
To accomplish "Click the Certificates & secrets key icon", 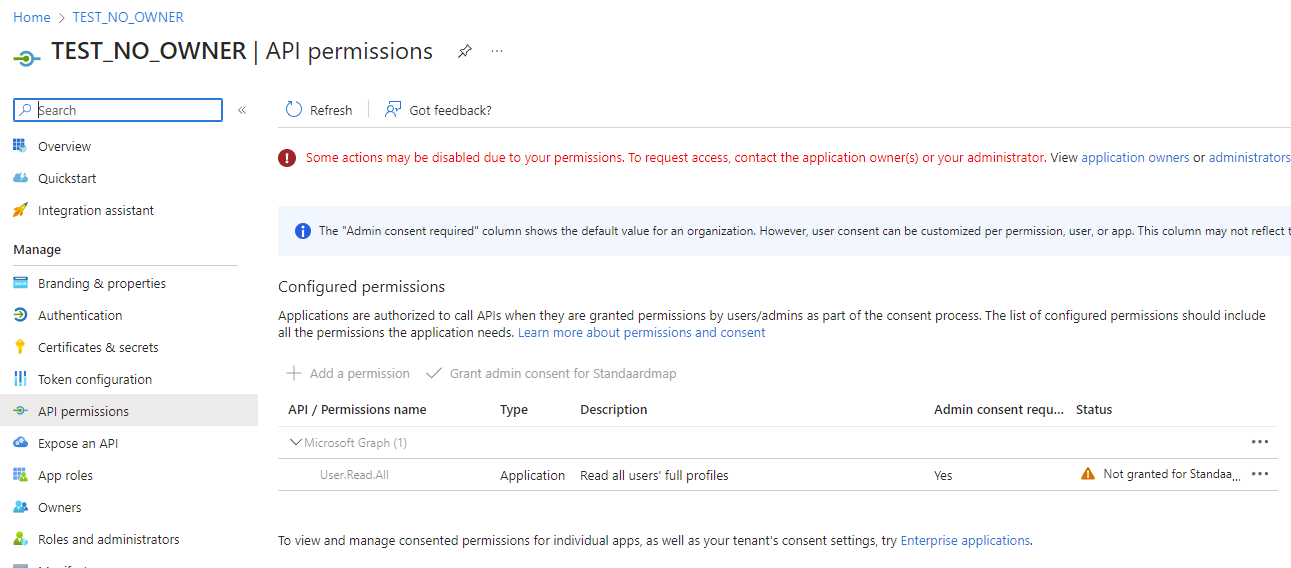I will click(x=20, y=347).
